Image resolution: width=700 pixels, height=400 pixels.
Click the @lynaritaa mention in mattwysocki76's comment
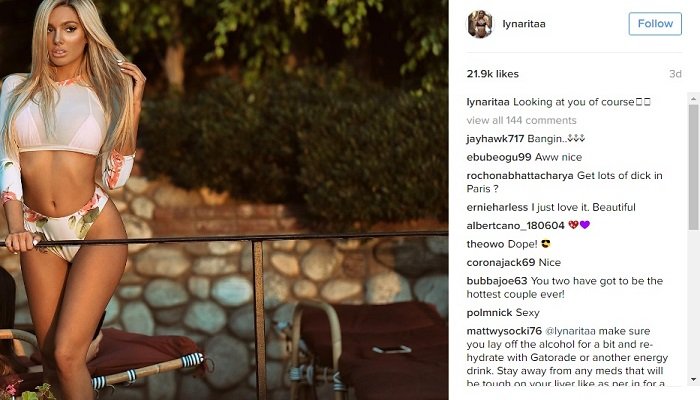click(x=571, y=331)
